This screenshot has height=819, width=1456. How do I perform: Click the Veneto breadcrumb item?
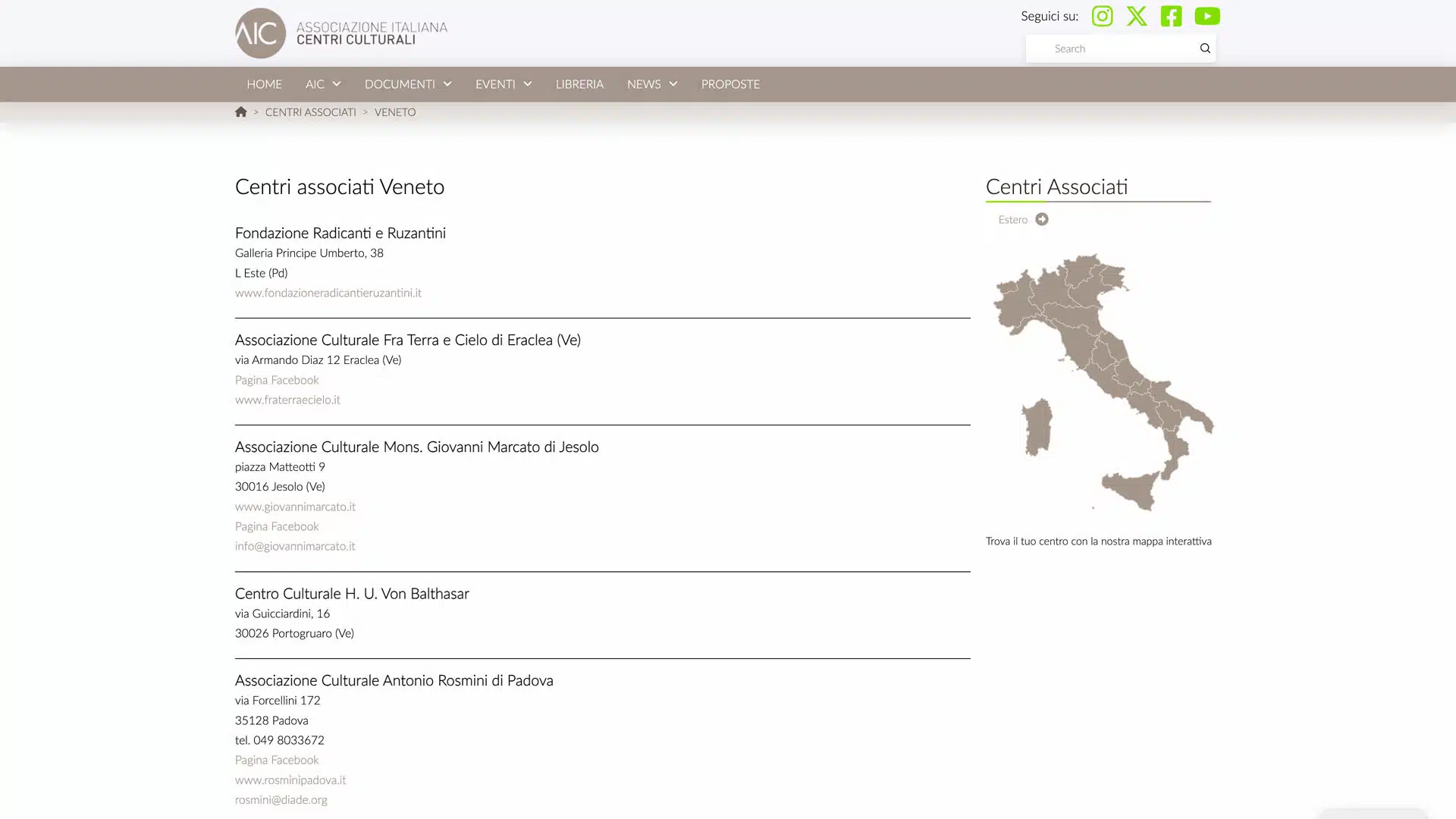tap(395, 112)
